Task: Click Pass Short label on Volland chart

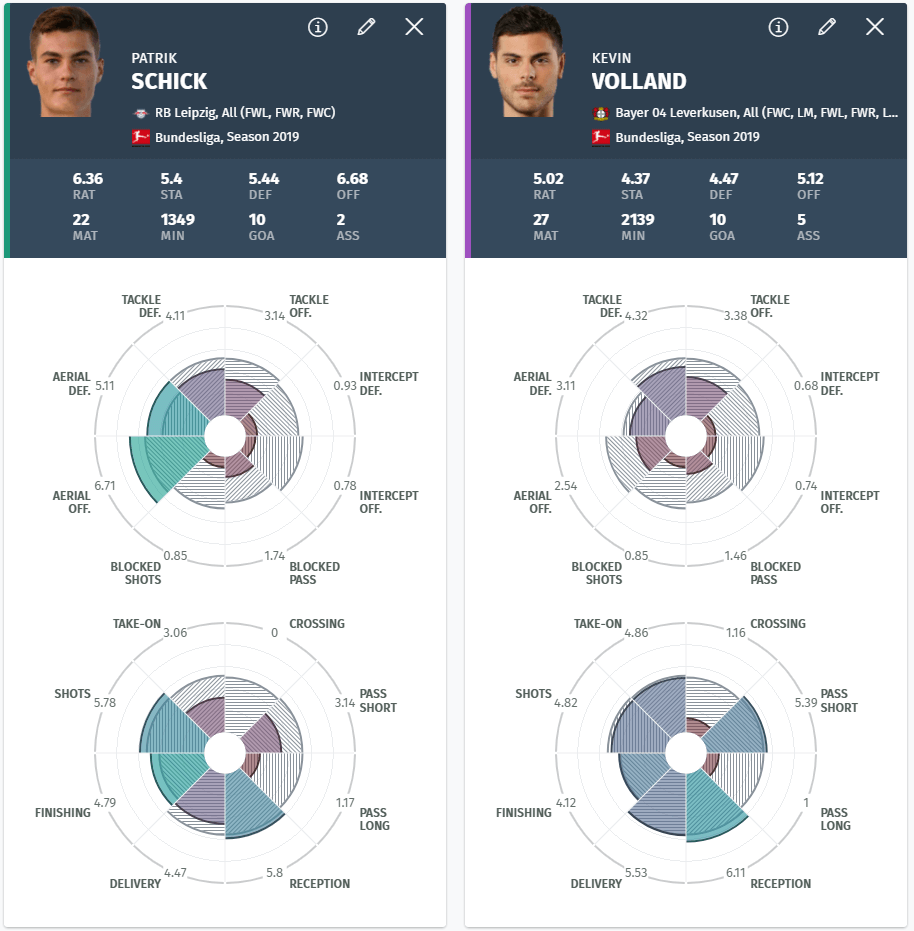Action: coord(839,701)
